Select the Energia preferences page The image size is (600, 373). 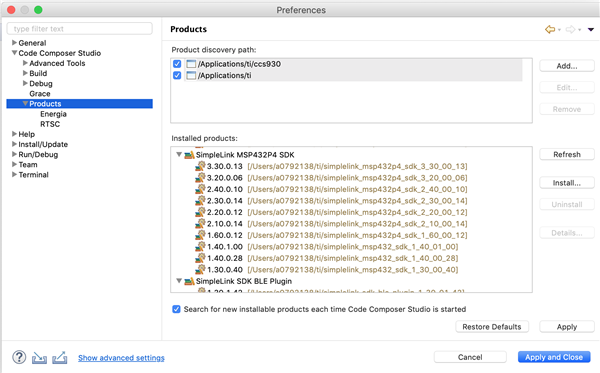click(53, 114)
